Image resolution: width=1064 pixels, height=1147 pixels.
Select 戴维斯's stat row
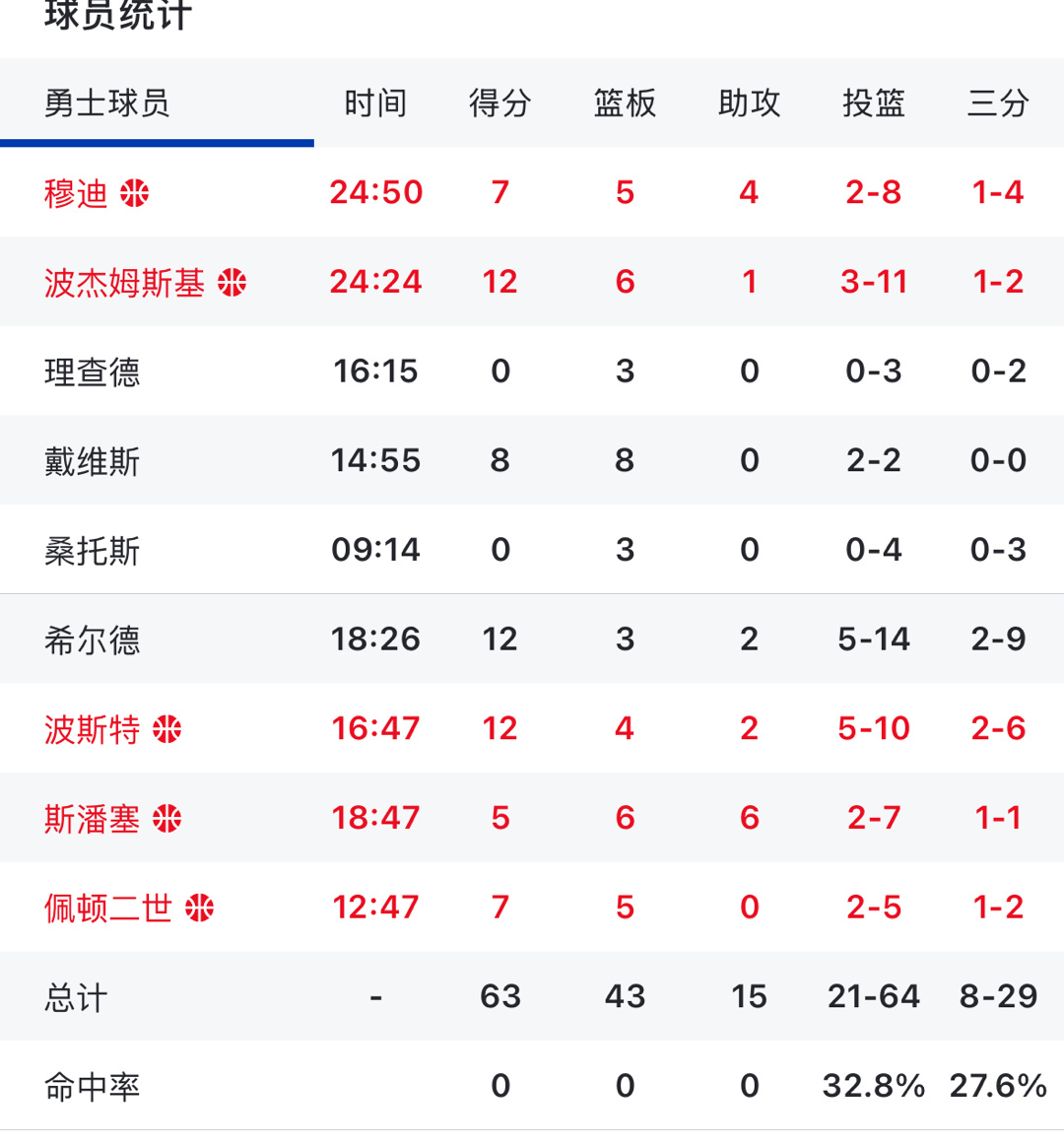click(93, 460)
